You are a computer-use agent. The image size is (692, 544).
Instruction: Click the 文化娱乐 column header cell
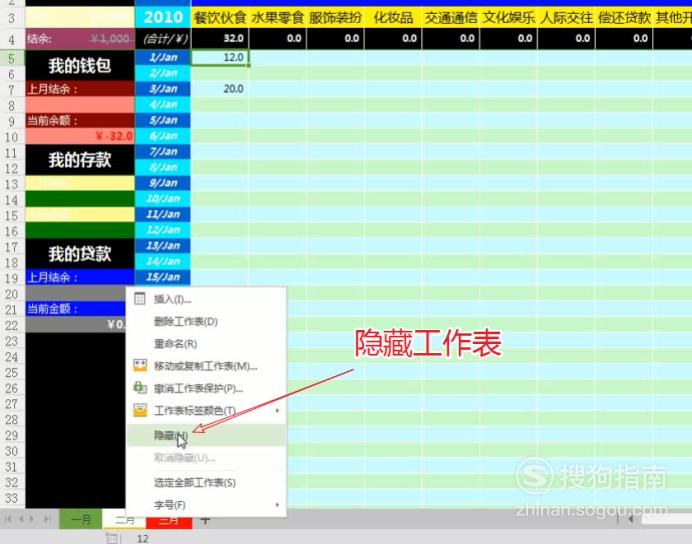[x=509, y=17]
